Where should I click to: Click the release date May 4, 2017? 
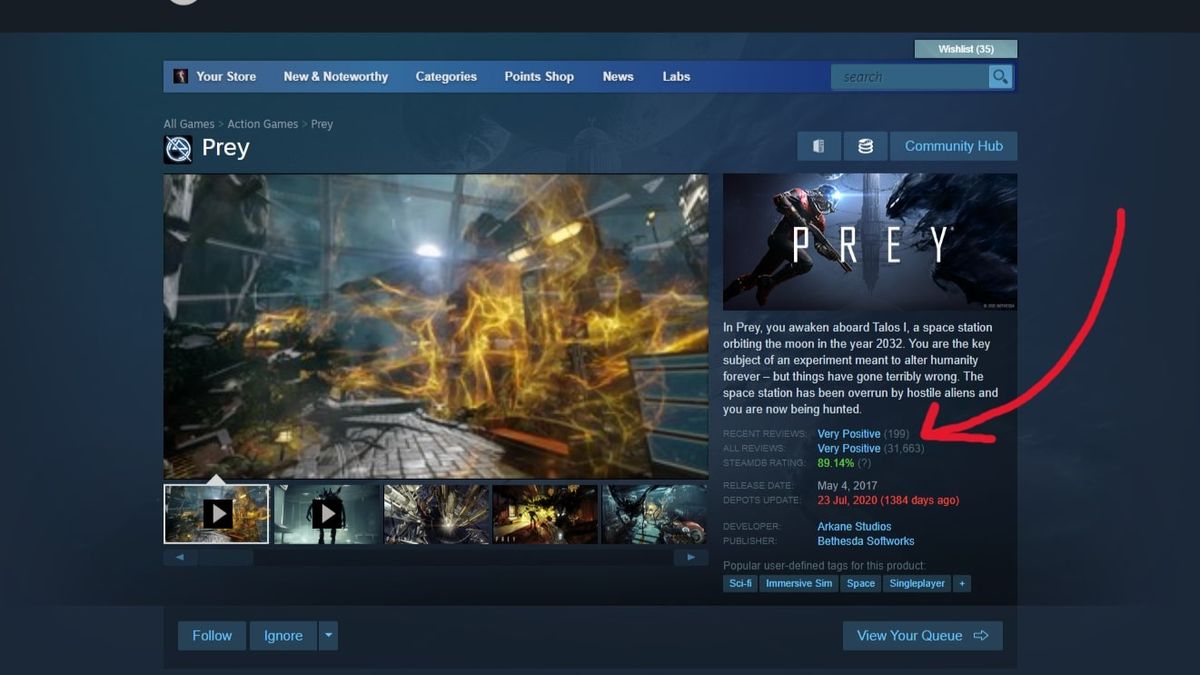click(848, 486)
